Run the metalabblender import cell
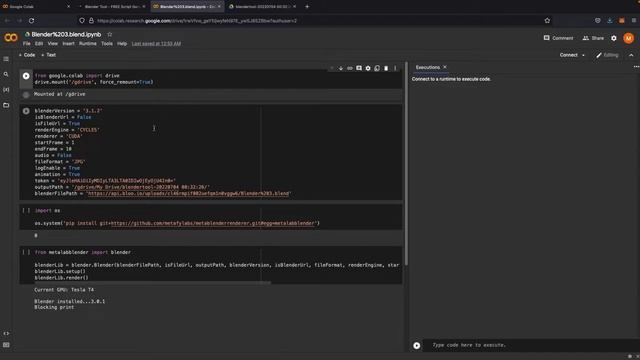This screenshot has width=640, height=360. click(26, 252)
